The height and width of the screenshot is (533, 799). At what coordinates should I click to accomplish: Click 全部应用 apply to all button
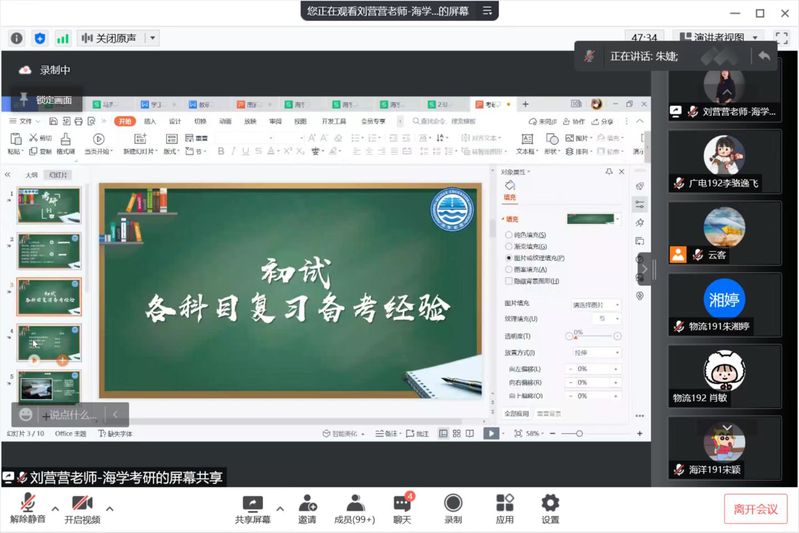517,414
